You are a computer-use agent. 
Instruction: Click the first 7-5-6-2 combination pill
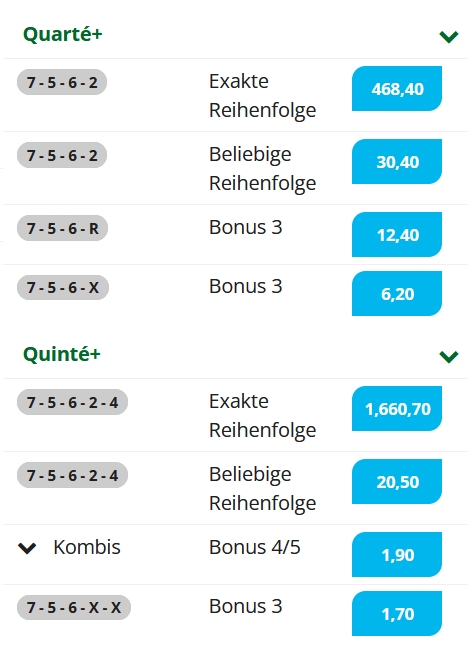pos(62,82)
